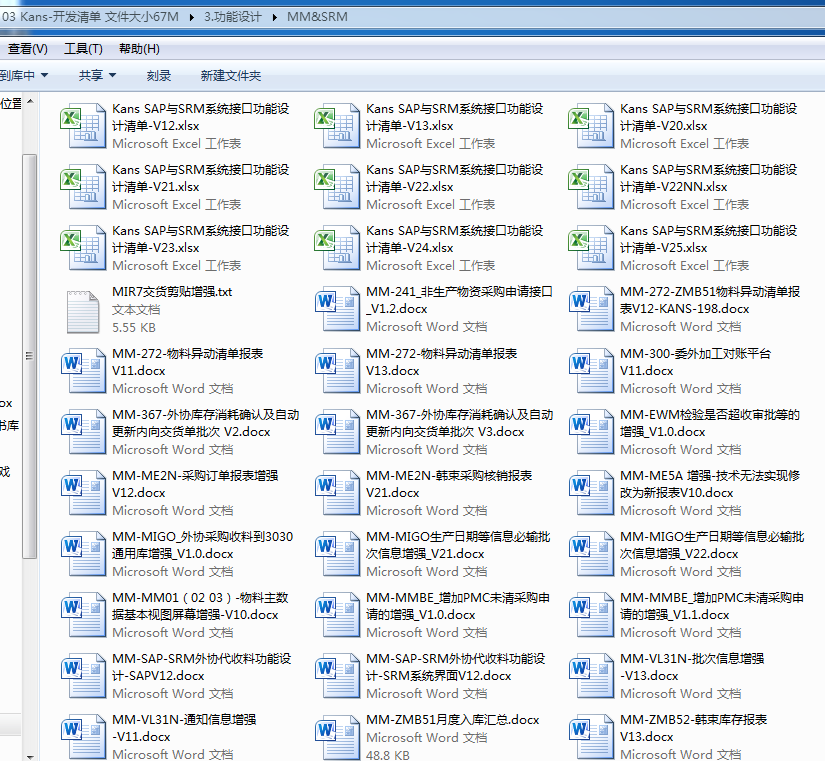Image resolution: width=825 pixels, height=761 pixels.
Task: Click the Excel icon for 计清单-V25.xlsx
Action: 591,248
